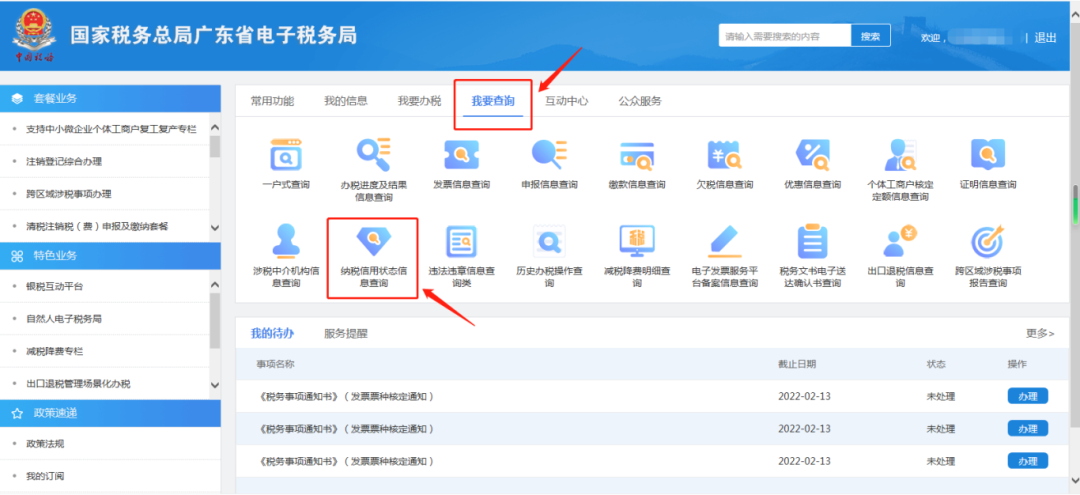Click down arrow of 特色业务 list scrollbar
This screenshot has width=1080, height=495.
214,384
